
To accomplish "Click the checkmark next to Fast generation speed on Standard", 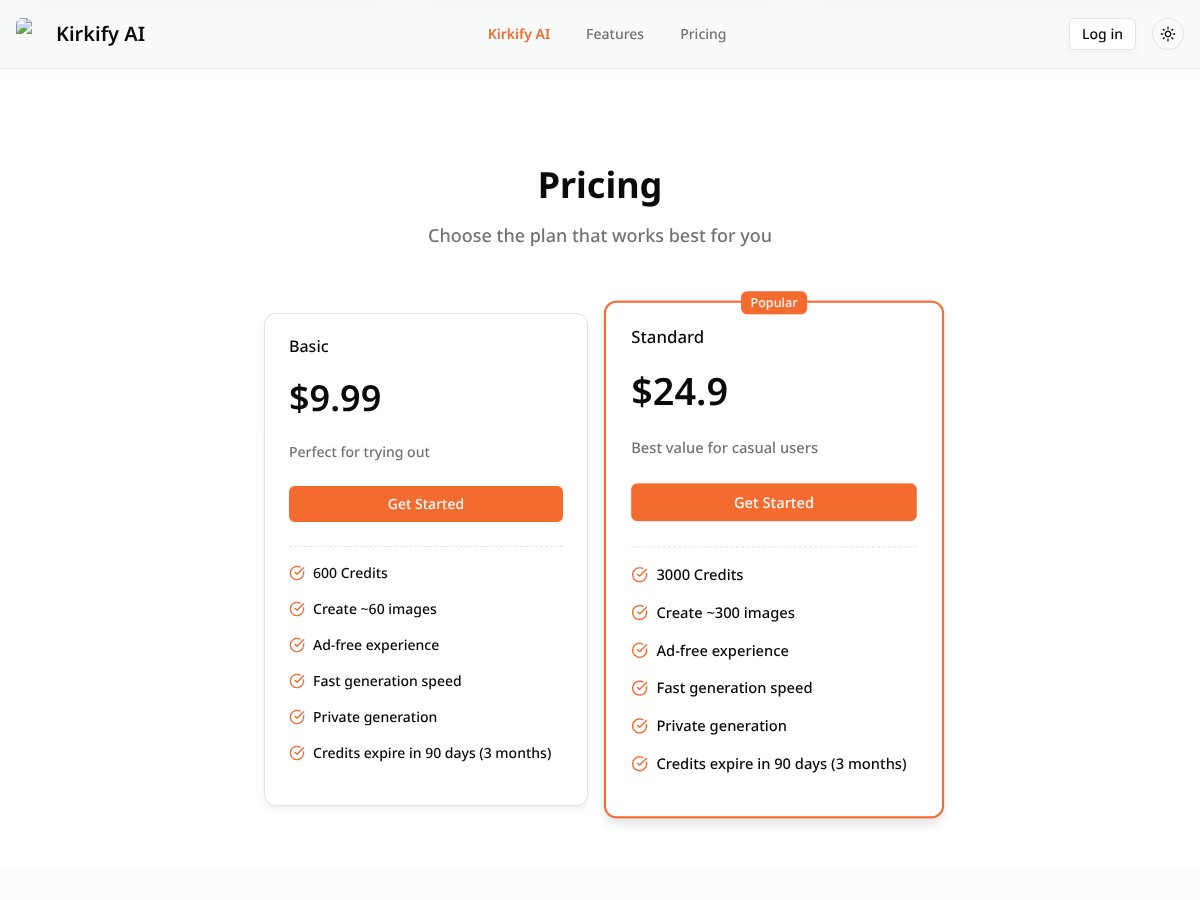I will click(x=639, y=687).
